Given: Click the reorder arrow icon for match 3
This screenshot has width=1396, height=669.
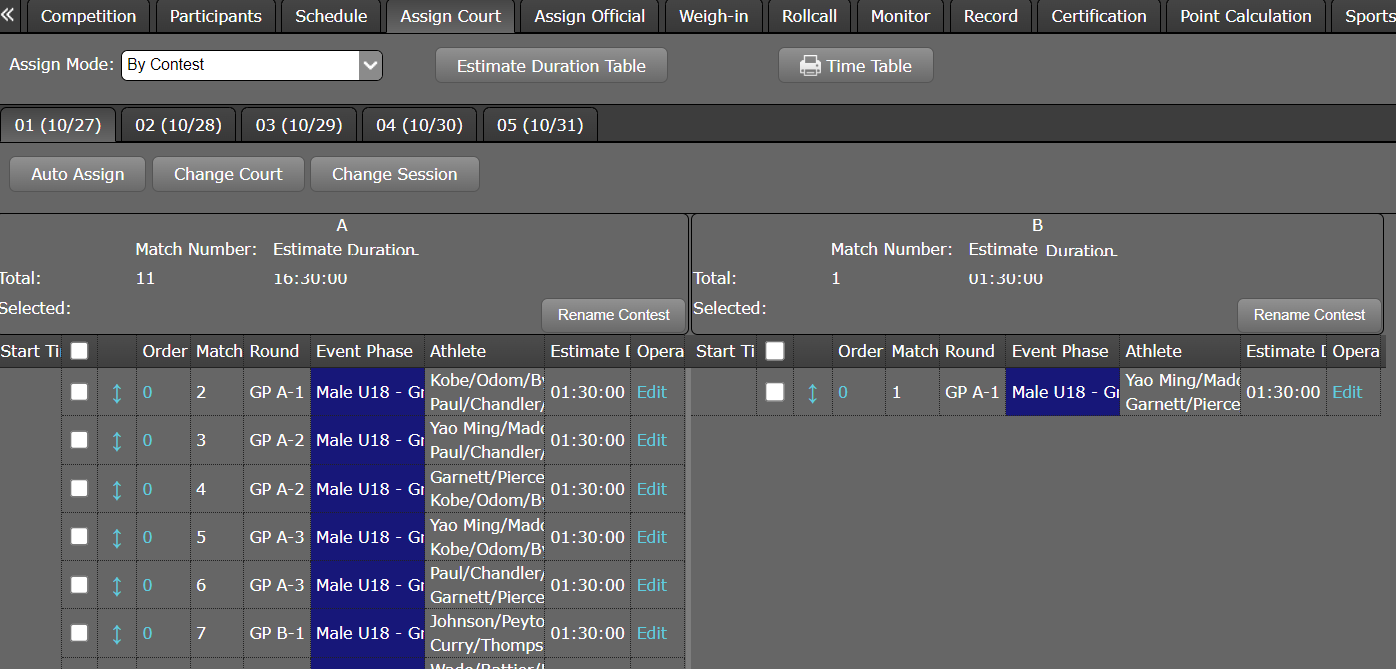Looking at the screenshot, I should 117,441.
